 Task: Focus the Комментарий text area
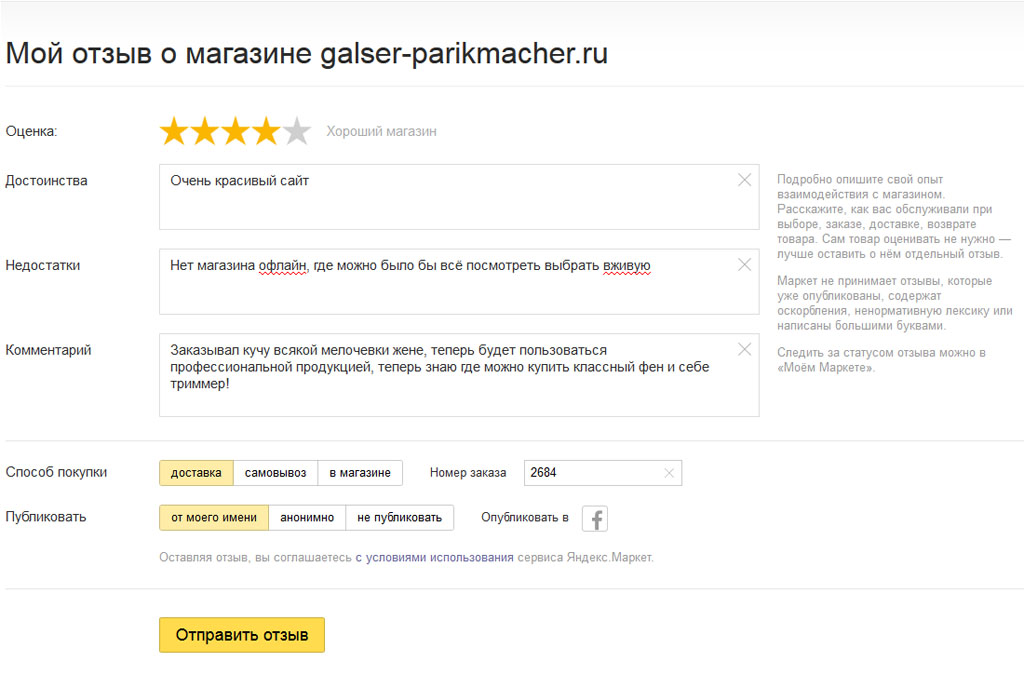(459, 375)
